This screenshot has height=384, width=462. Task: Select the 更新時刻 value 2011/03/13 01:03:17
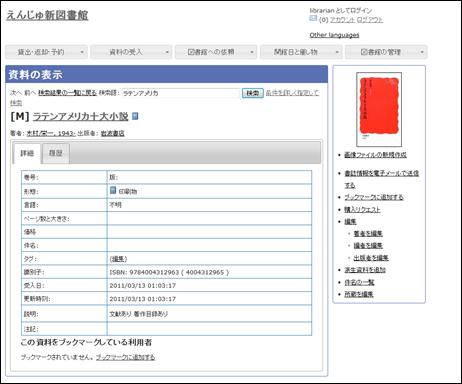[143, 299]
